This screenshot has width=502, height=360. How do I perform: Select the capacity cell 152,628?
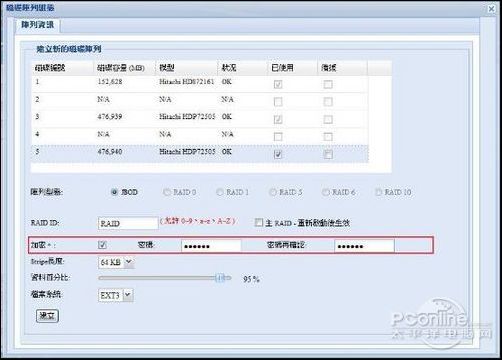110,82
